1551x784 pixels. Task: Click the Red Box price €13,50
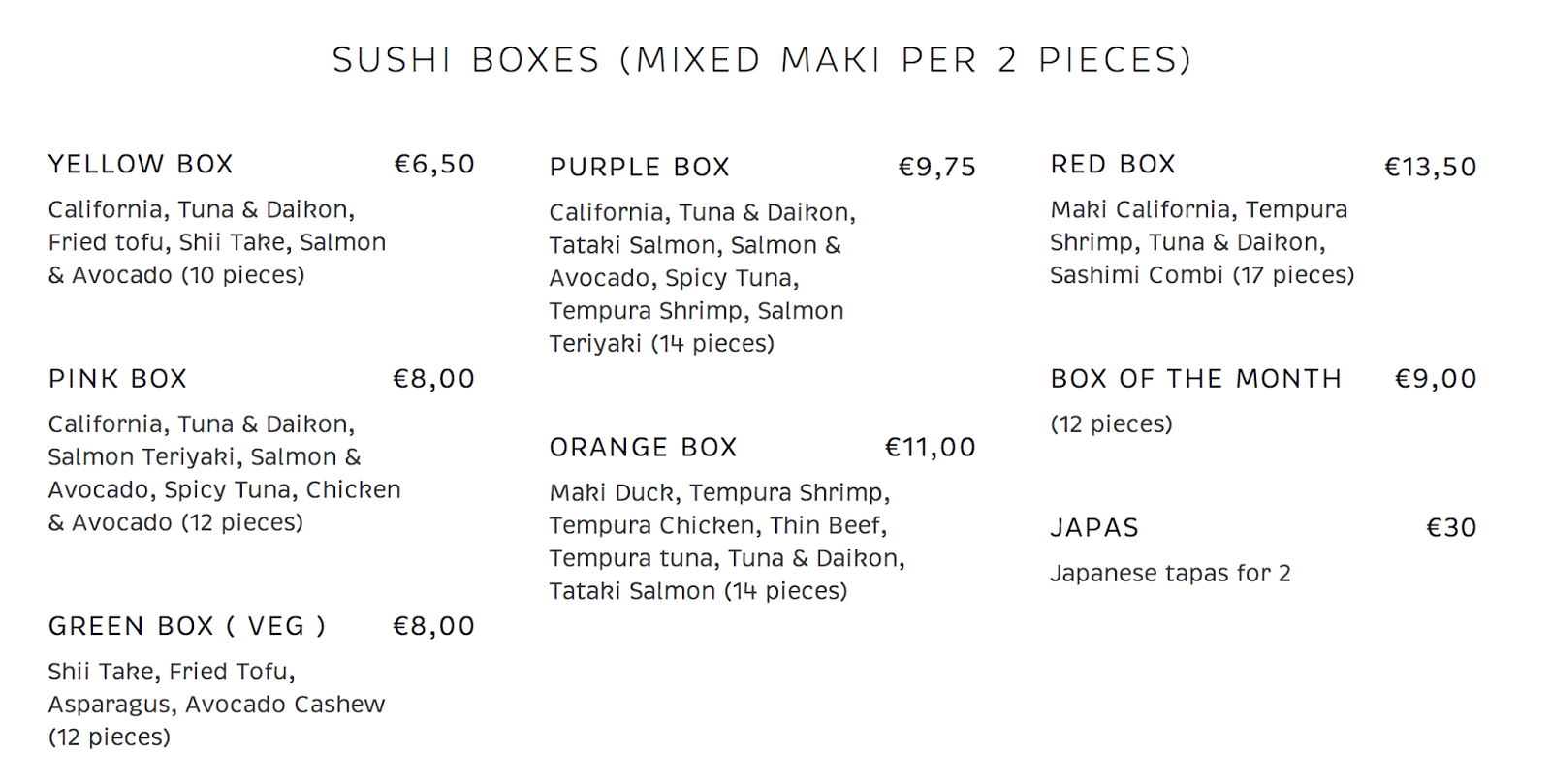click(1431, 168)
